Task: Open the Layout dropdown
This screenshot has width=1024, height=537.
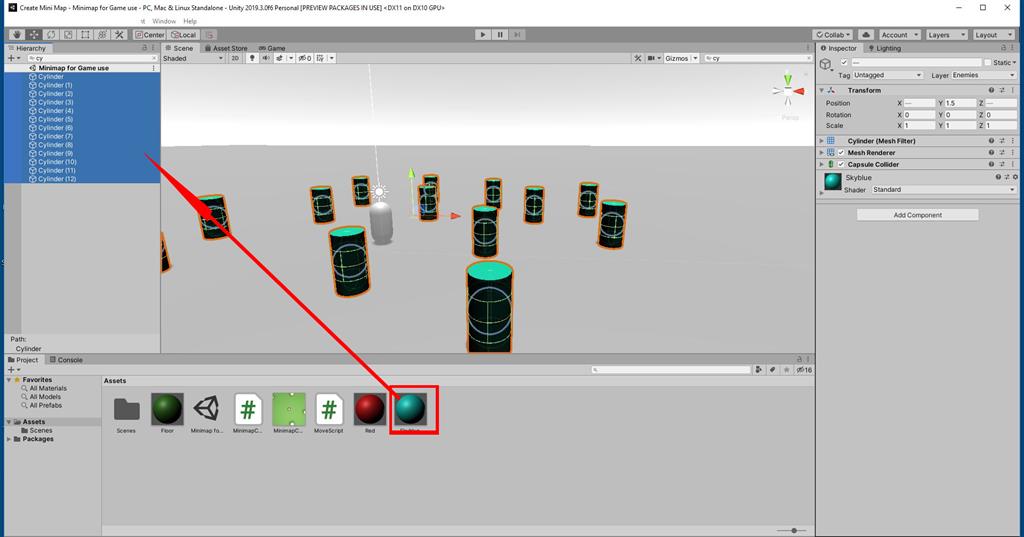Action: [992, 35]
